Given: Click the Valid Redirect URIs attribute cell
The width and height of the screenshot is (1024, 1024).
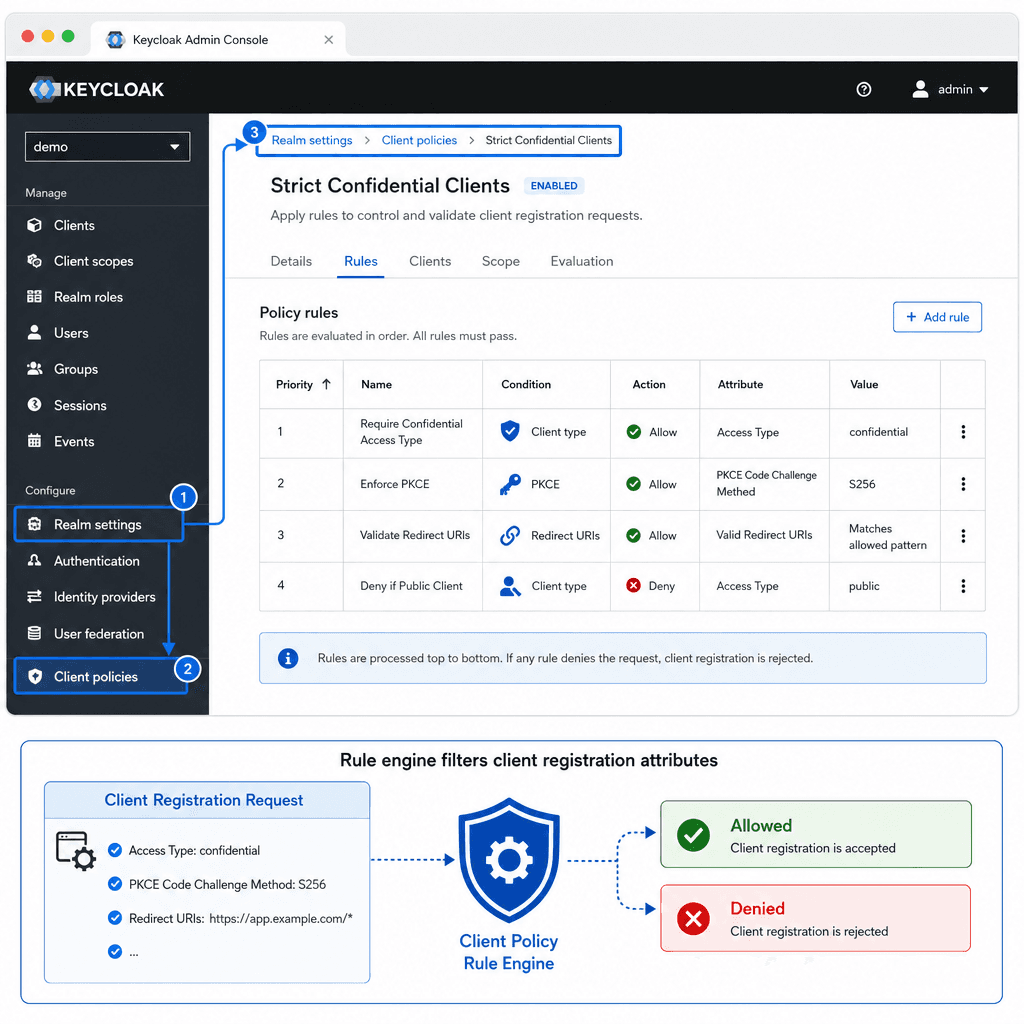Looking at the screenshot, I should 764,535.
